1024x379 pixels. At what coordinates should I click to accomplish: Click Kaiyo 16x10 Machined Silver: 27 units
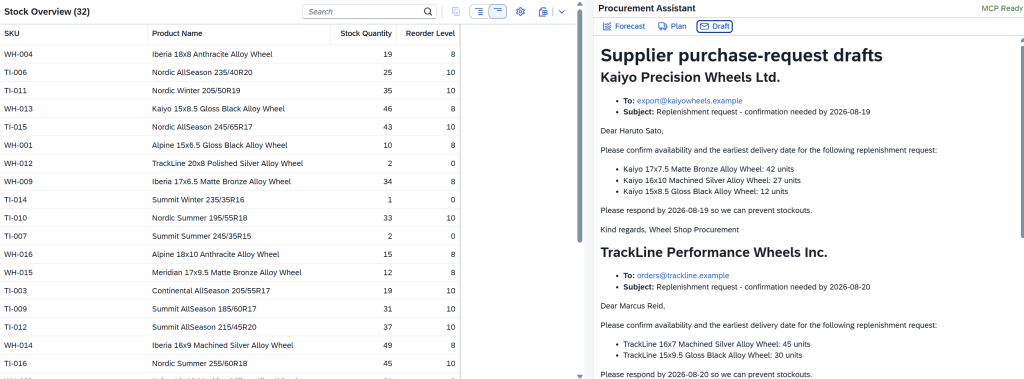pos(712,180)
